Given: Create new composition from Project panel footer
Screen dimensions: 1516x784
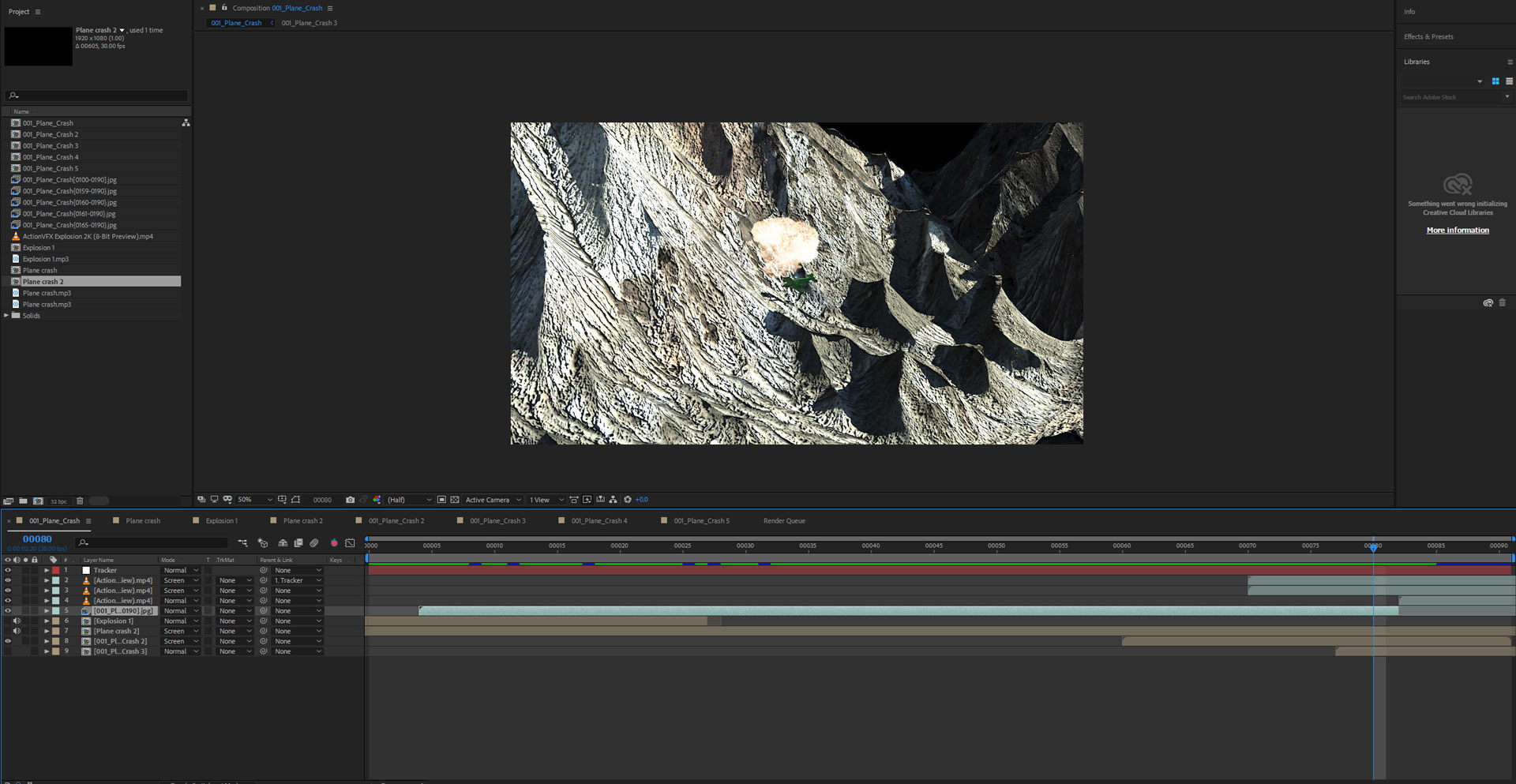Looking at the screenshot, I should click(x=38, y=501).
